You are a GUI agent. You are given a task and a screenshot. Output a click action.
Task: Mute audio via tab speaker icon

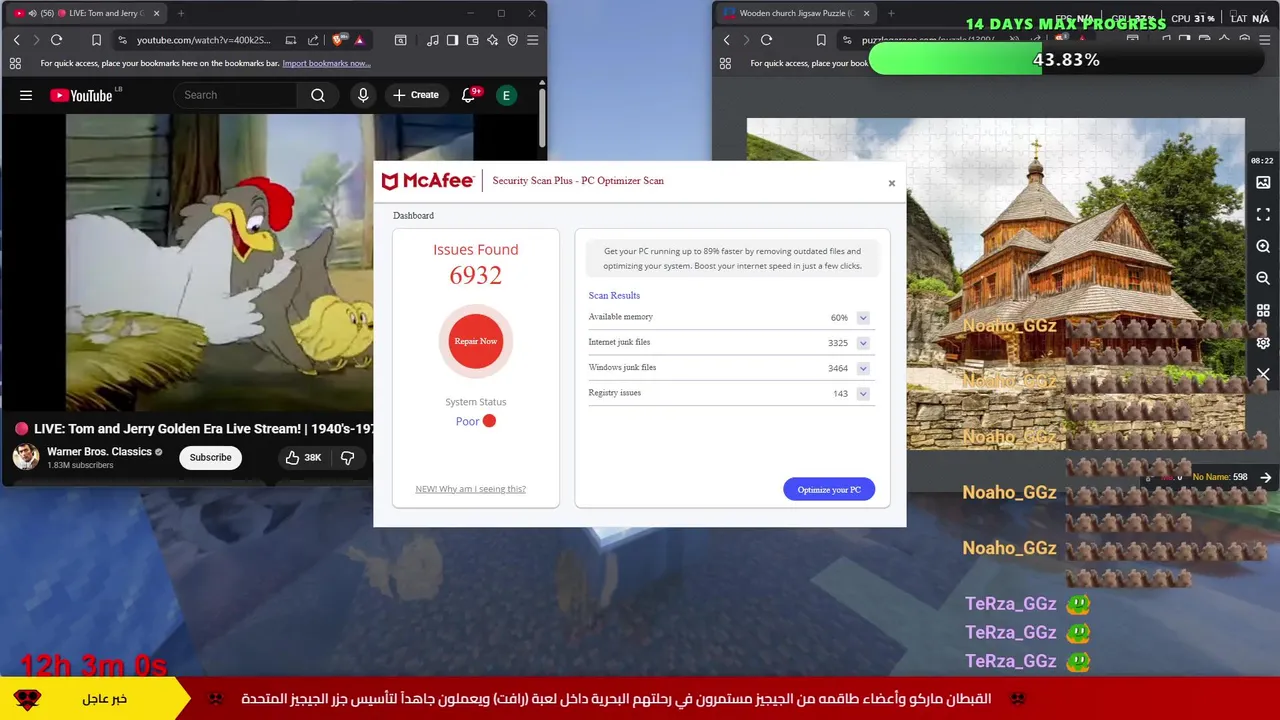pos(32,13)
